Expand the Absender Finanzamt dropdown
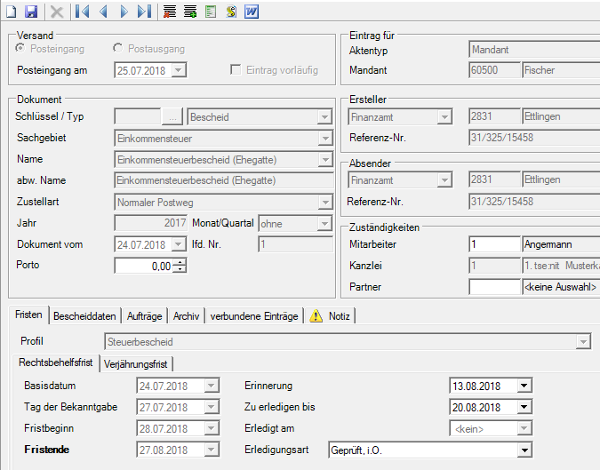 tap(444, 180)
